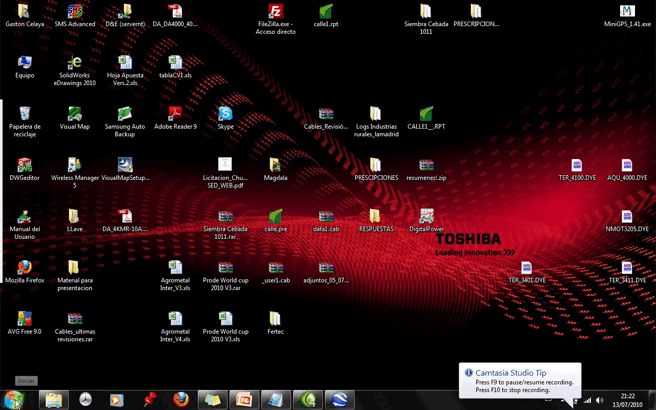Open Google Earth from the taskbar

coord(339,400)
